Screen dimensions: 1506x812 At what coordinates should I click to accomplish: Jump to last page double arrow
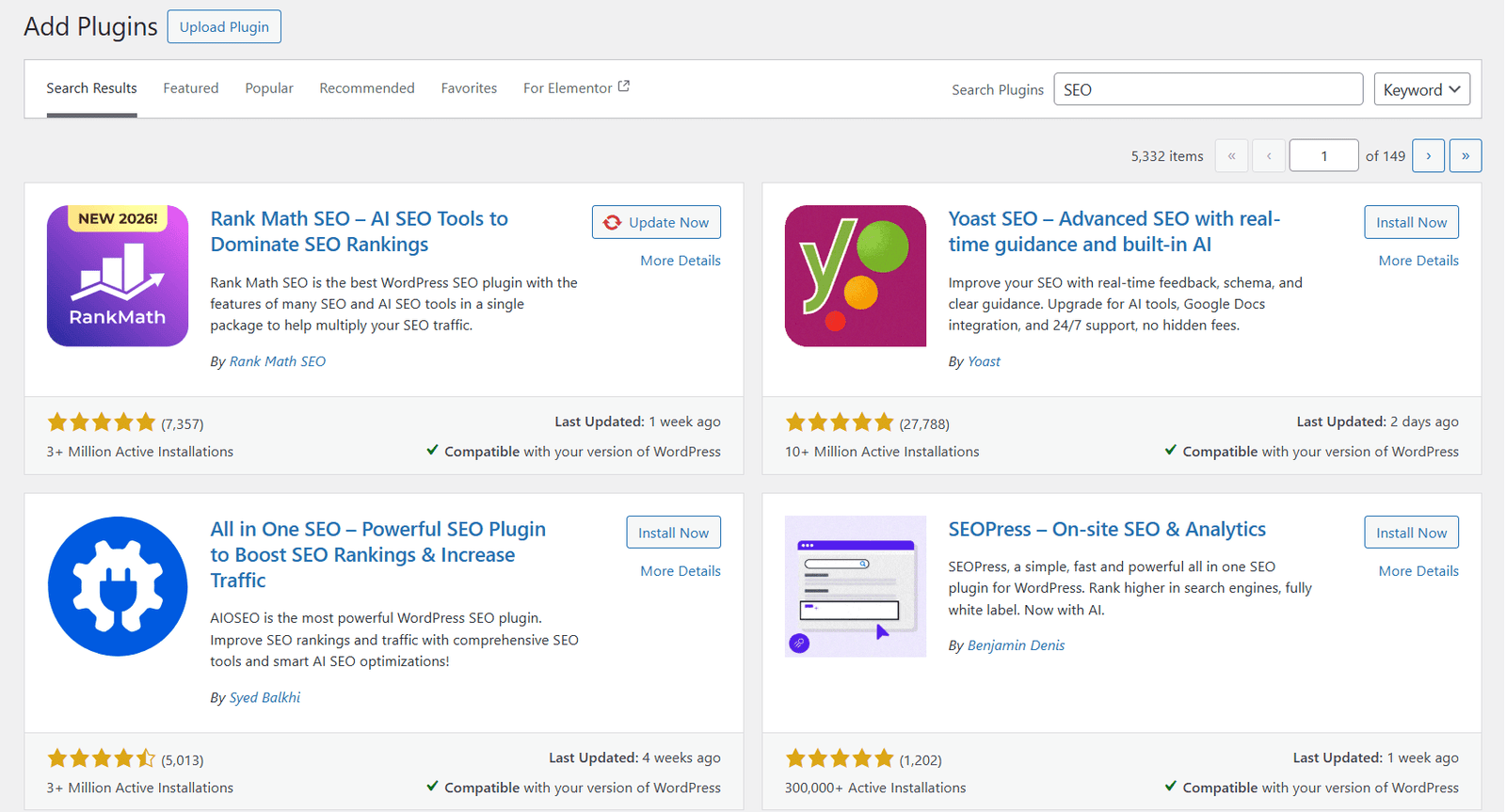pyautogui.click(x=1466, y=155)
